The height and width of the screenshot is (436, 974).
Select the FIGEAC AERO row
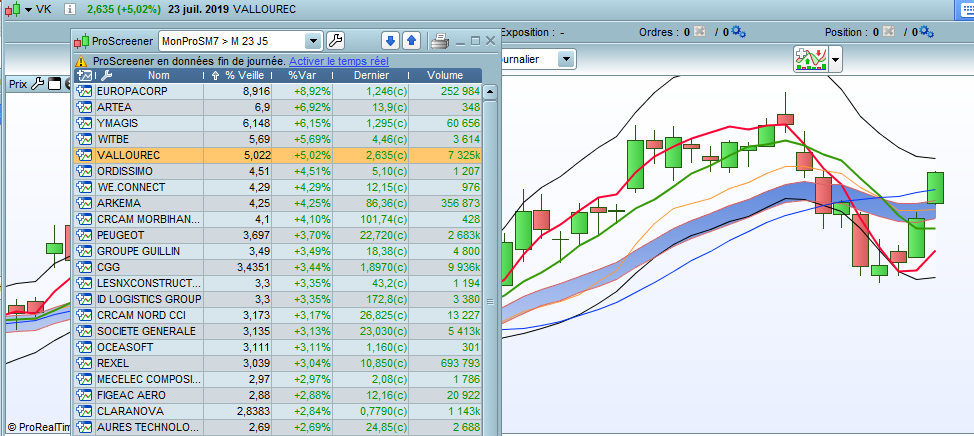278,395
